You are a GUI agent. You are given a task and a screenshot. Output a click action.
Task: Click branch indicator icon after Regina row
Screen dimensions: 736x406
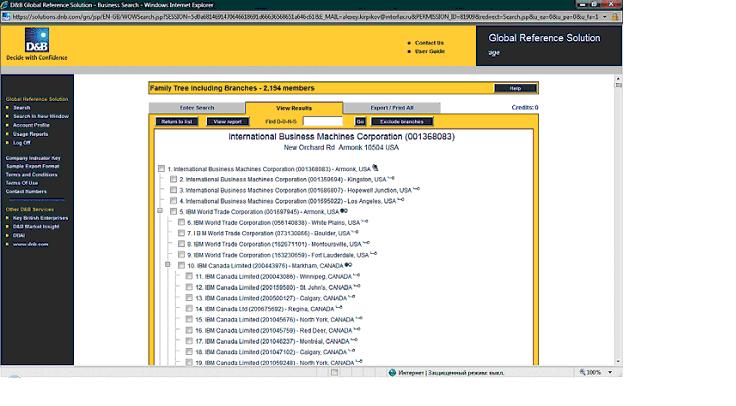pos(339,308)
